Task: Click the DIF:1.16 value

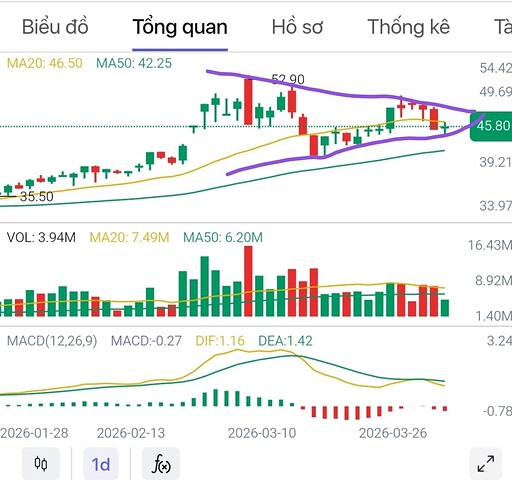Action: click(220, 341)
